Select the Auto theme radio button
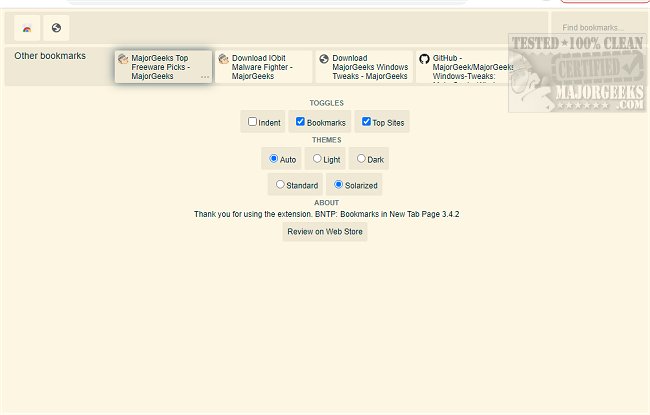 coord(273,158)
